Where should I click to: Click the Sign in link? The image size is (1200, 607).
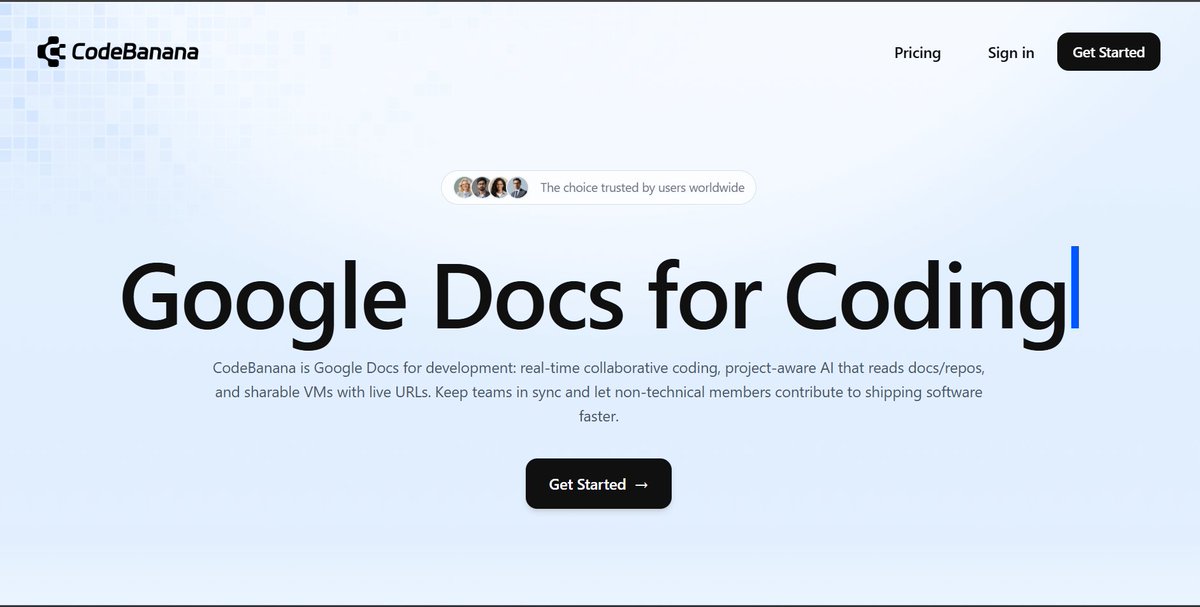click(1010, 52)
